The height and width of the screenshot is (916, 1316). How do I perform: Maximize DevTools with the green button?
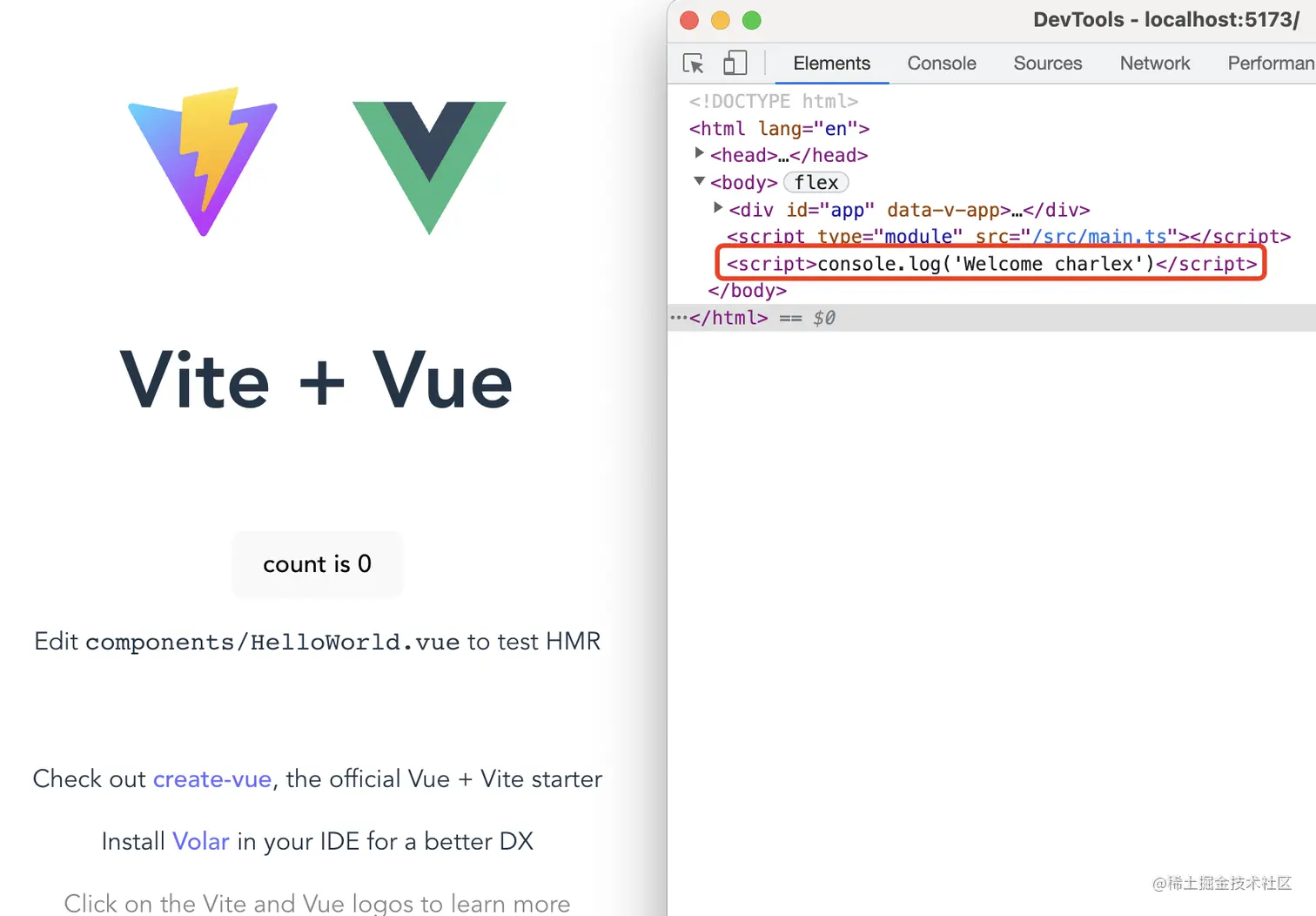click(x=752, y=20)
